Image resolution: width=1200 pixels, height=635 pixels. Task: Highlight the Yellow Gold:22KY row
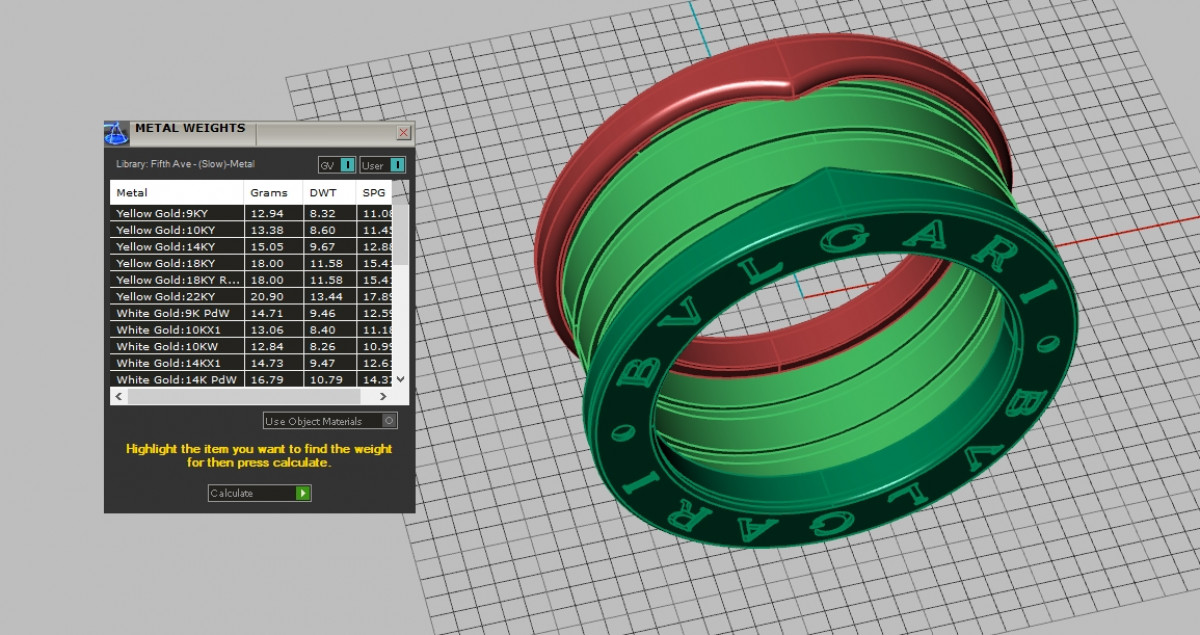[x=176, y=297]
